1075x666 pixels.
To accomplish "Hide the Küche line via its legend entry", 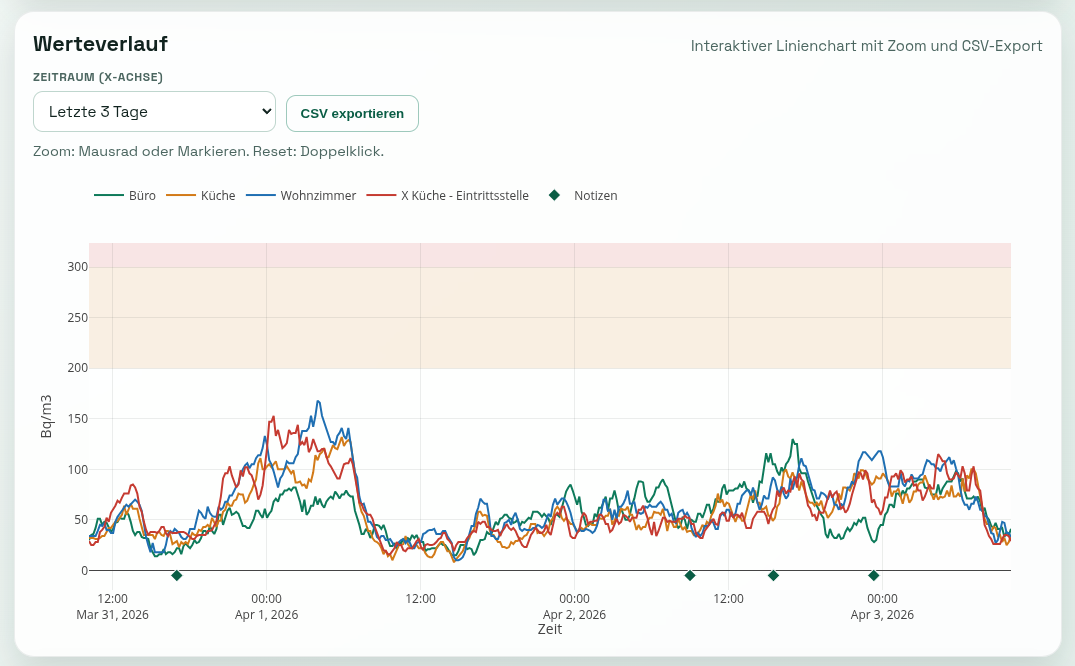I will (201, 196).
